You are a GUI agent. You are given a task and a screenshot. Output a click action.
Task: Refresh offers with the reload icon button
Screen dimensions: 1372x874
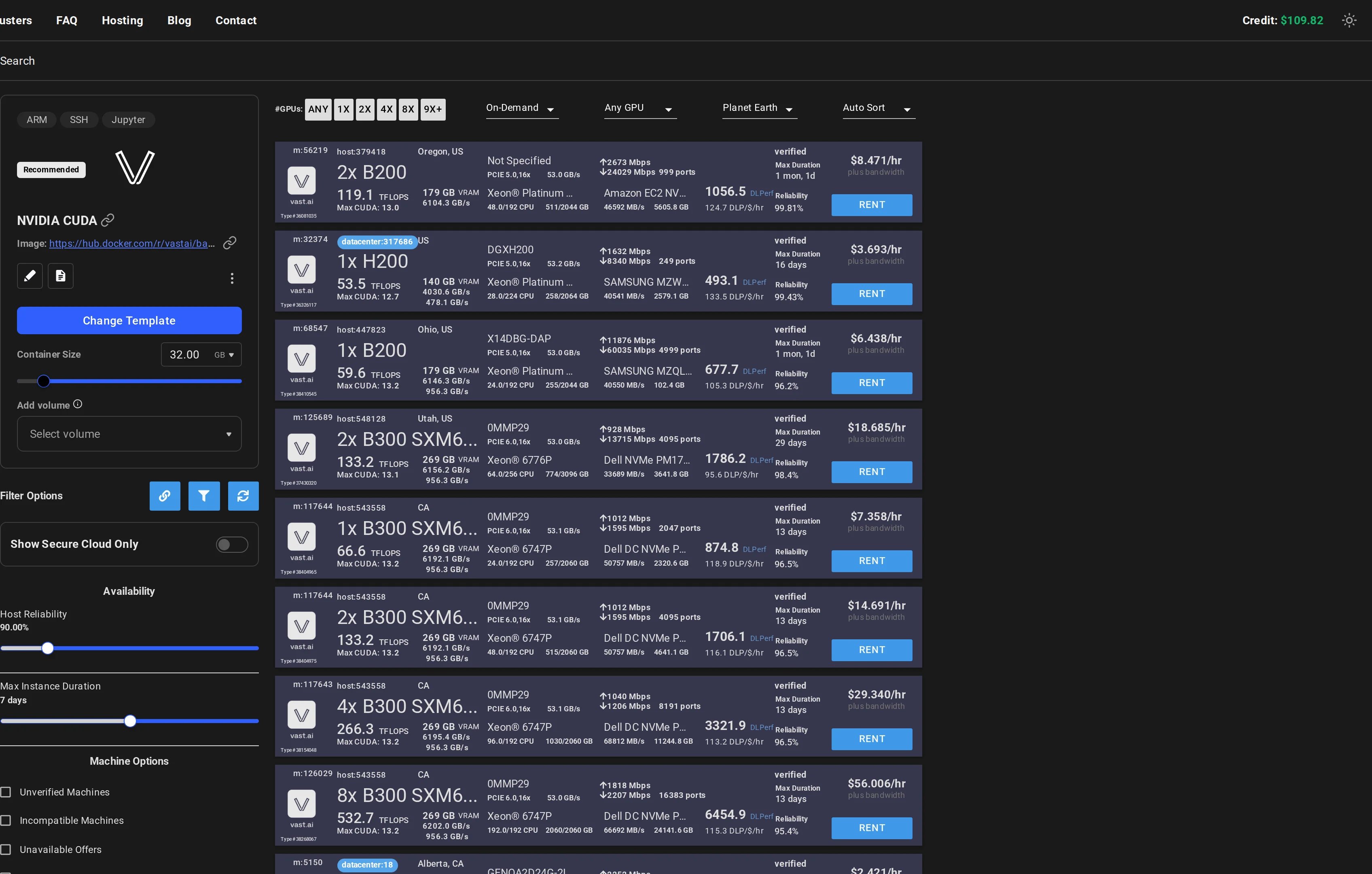[x=243, y=496]
